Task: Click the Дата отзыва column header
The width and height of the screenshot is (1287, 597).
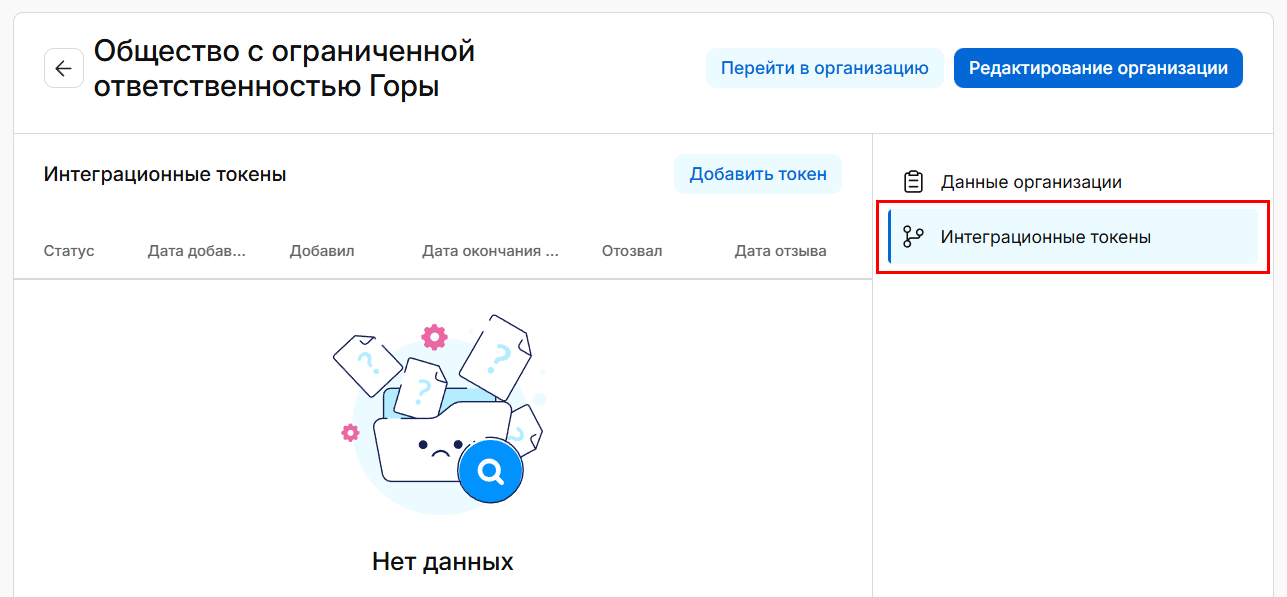Action: click(780, 251)
